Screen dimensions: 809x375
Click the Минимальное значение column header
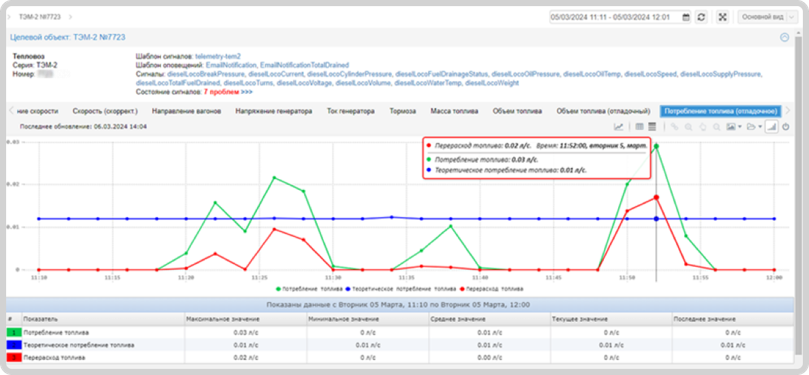point(367,319)
